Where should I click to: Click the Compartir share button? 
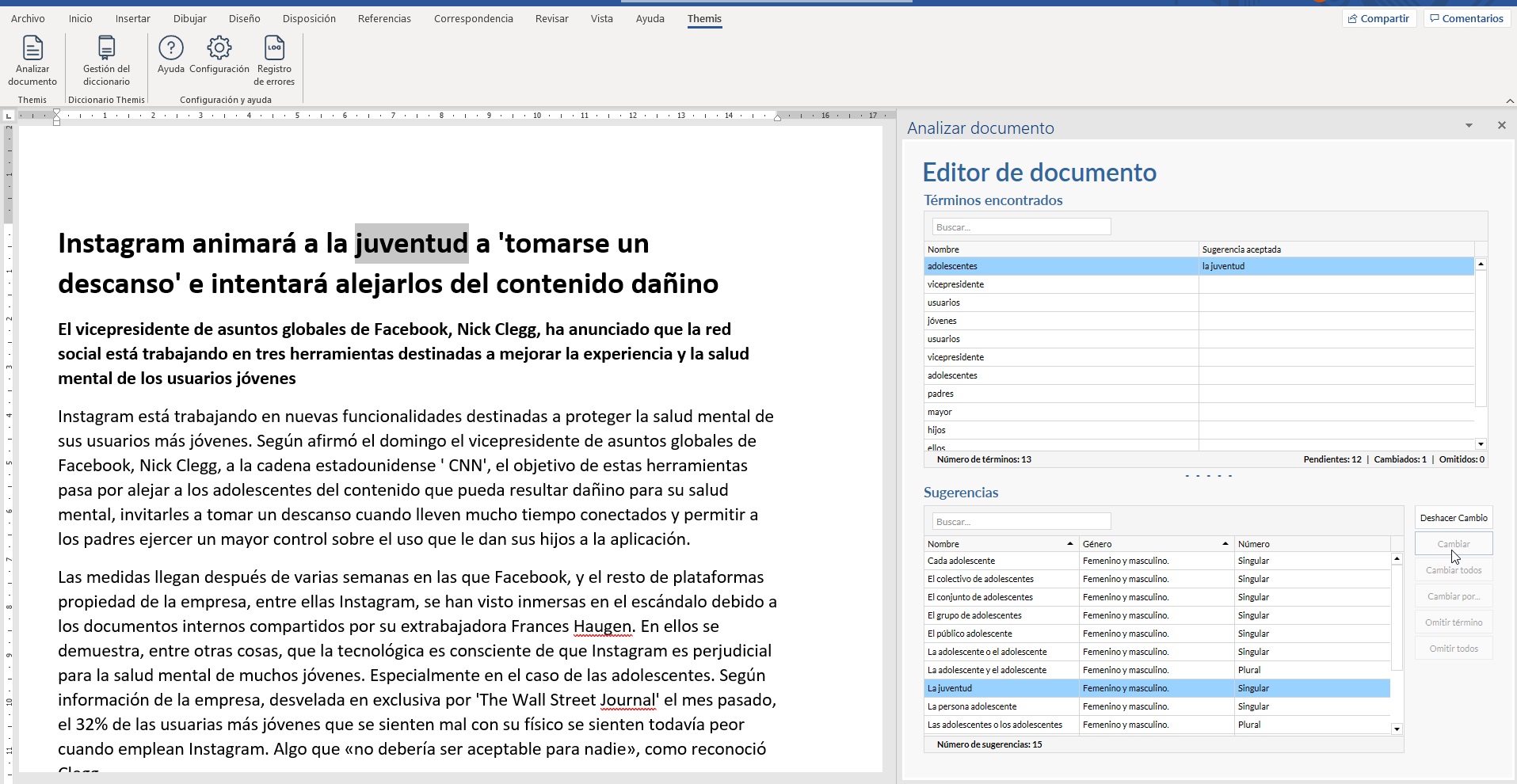point(1378,18)
